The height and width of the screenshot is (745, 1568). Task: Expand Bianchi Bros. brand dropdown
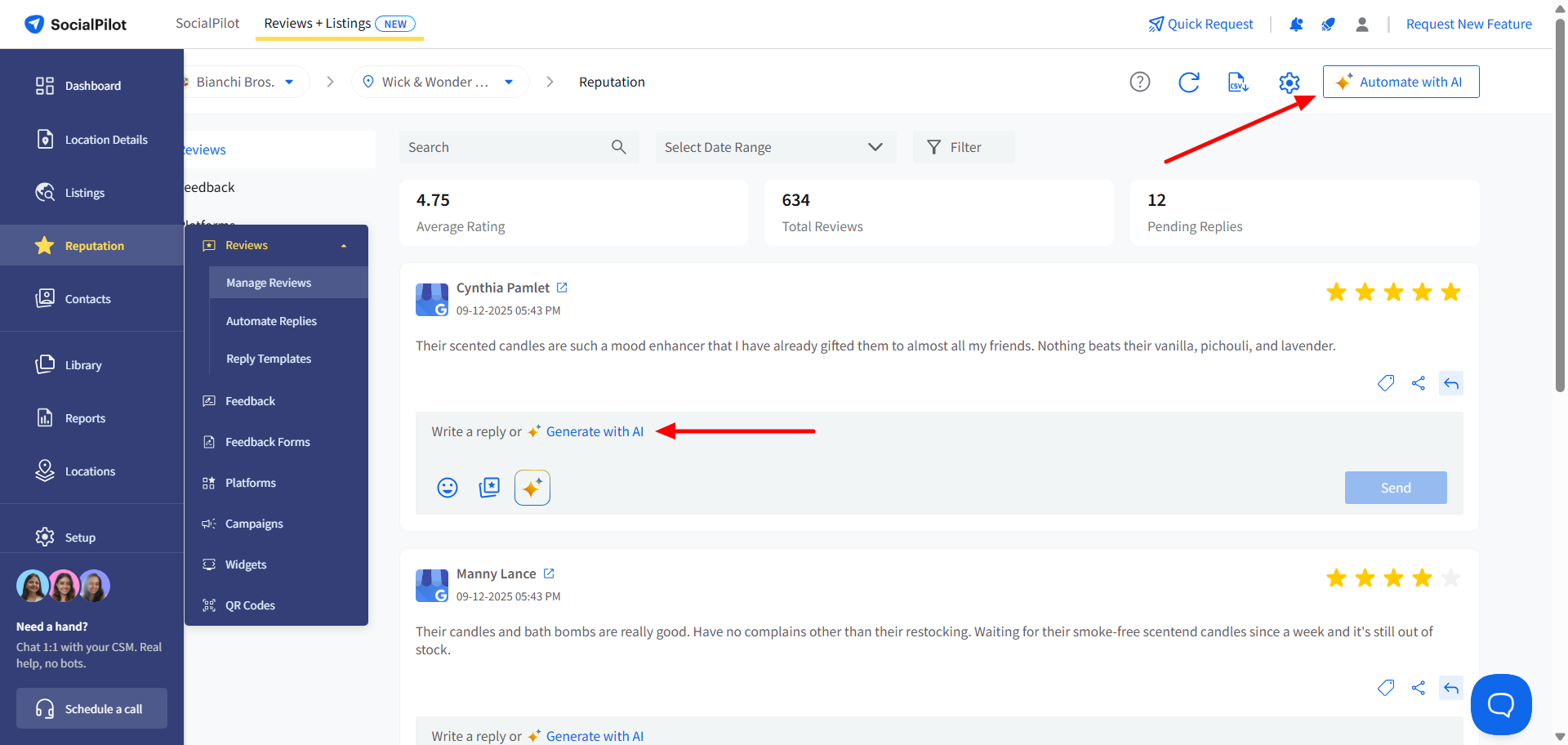(289, 82)
